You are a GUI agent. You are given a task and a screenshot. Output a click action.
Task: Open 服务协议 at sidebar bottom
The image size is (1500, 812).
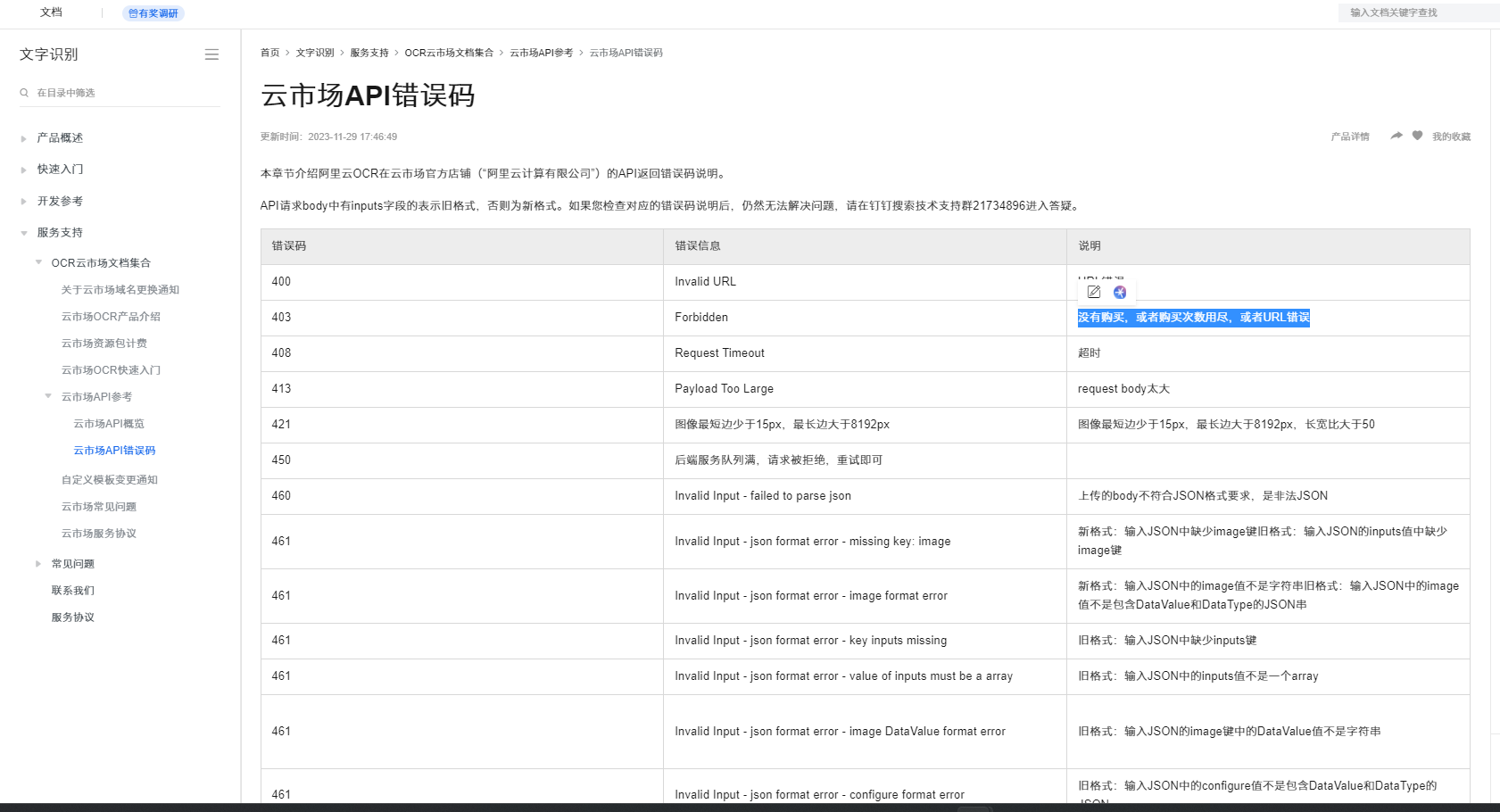coord(72,617)
